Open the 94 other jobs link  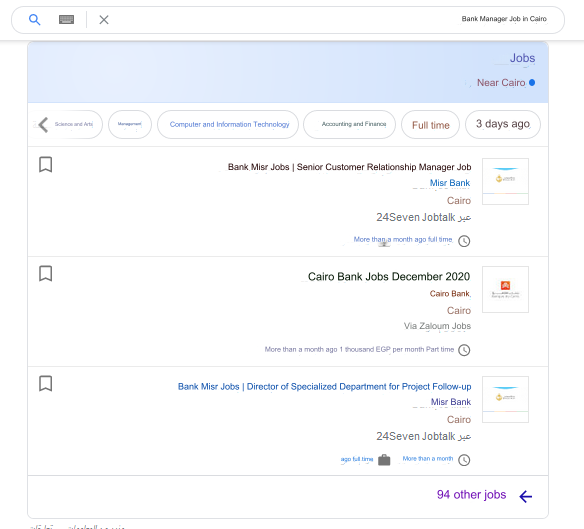coord(471,495)
